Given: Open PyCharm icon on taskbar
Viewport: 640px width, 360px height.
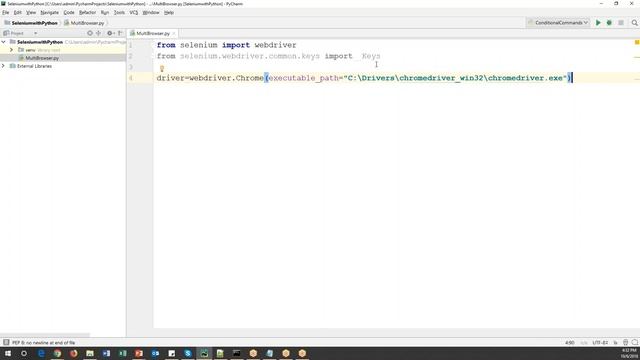Looking at the screenshot, I should [x=204, y=353].
